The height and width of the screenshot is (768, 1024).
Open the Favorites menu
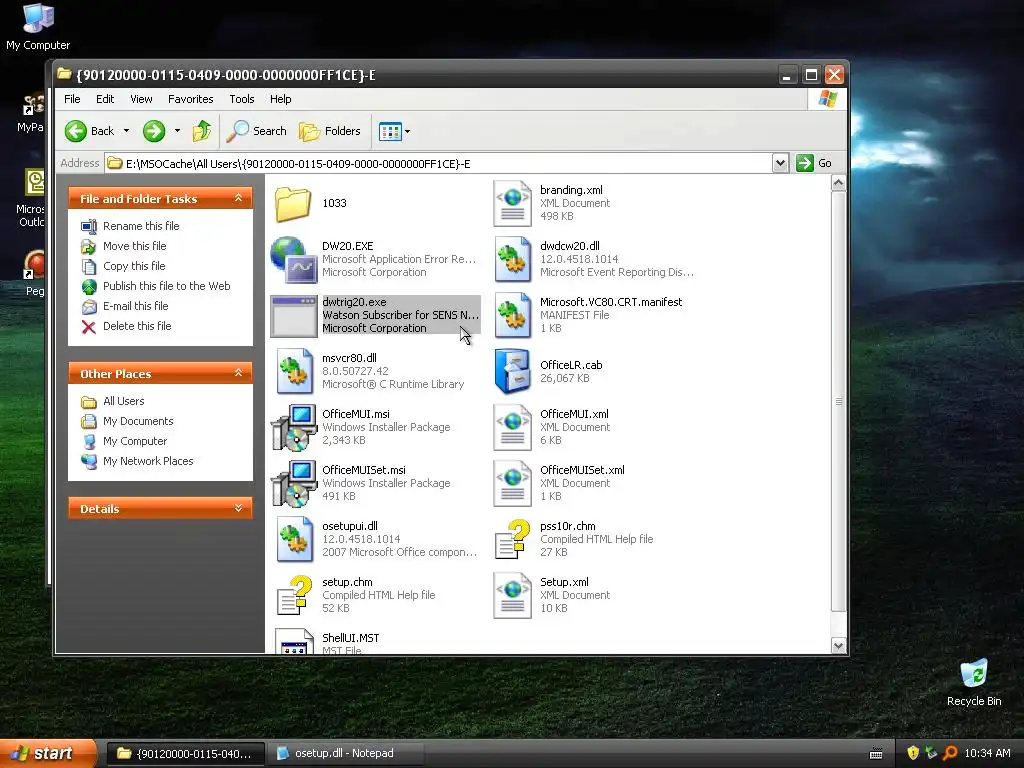(191, 99)
